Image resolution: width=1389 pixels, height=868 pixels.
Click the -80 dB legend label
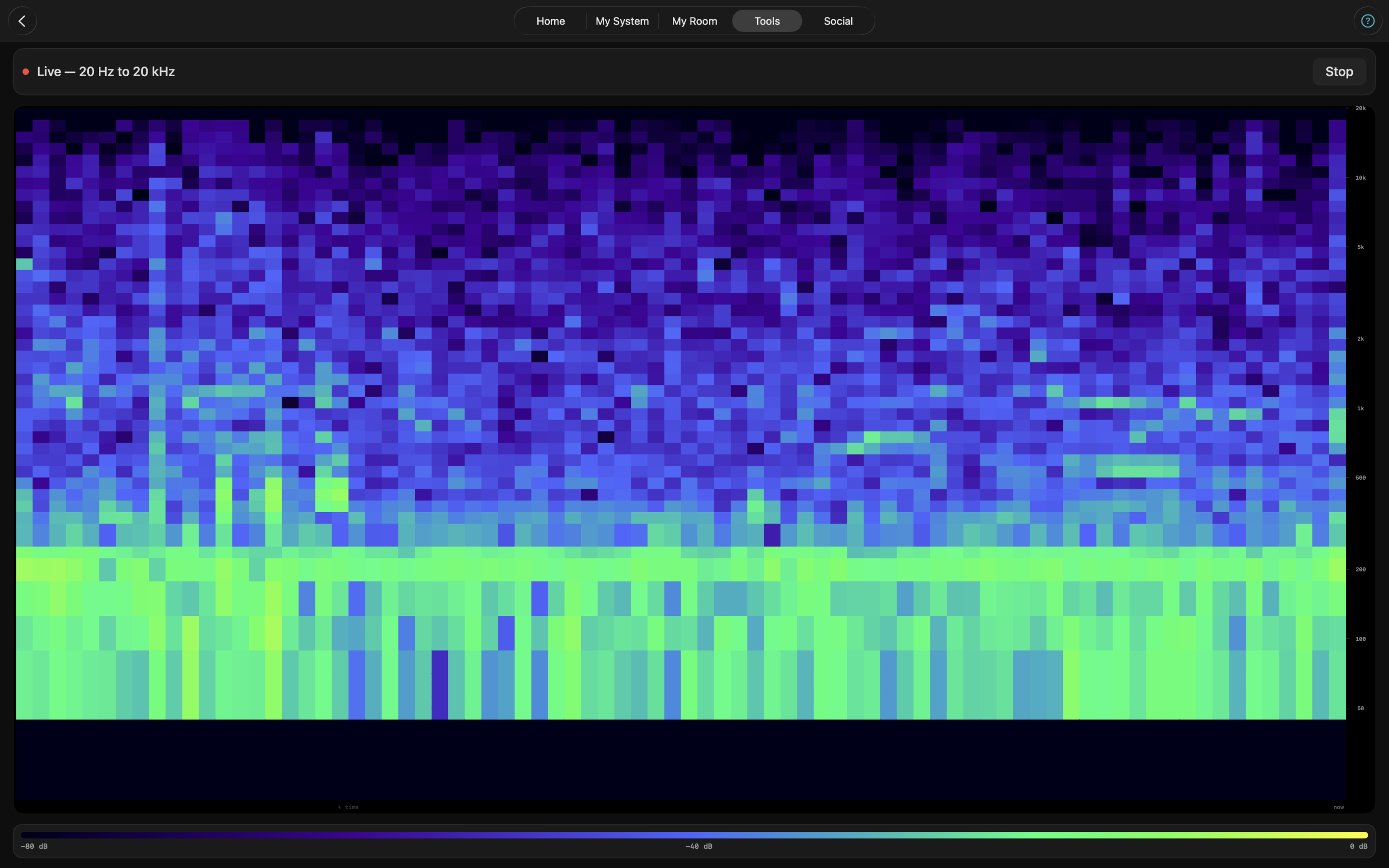pos(34,846)
